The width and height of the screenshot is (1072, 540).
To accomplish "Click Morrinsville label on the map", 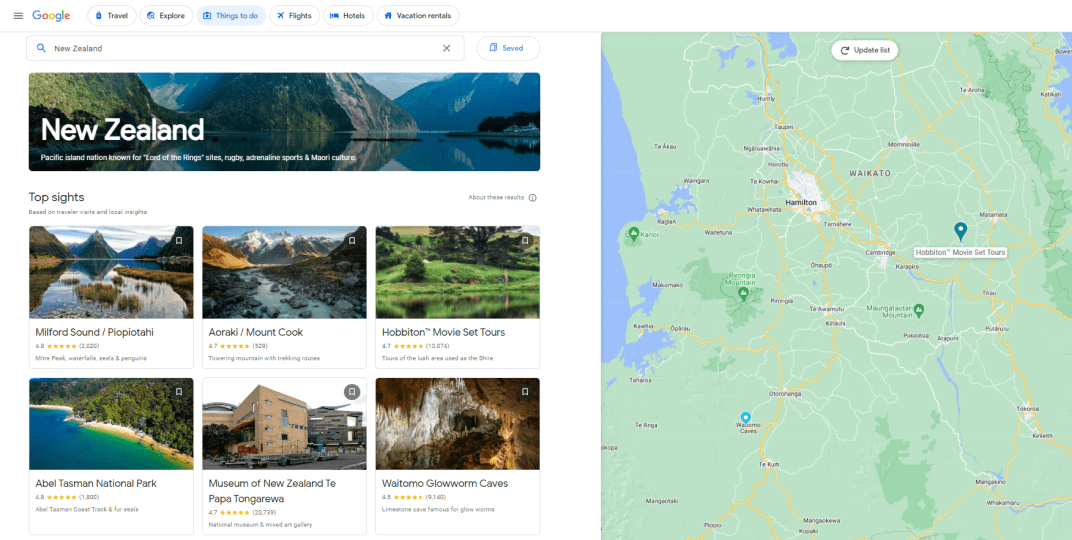I will (x=903, y=145).
